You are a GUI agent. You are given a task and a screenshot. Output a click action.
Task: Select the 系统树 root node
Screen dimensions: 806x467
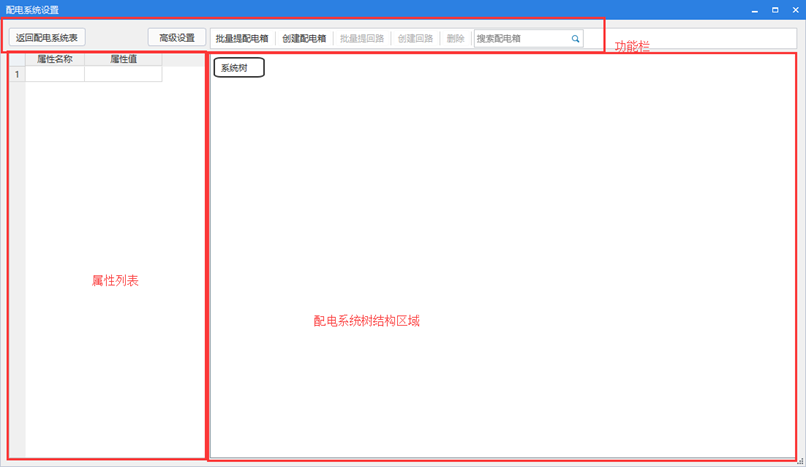point(238,68)
